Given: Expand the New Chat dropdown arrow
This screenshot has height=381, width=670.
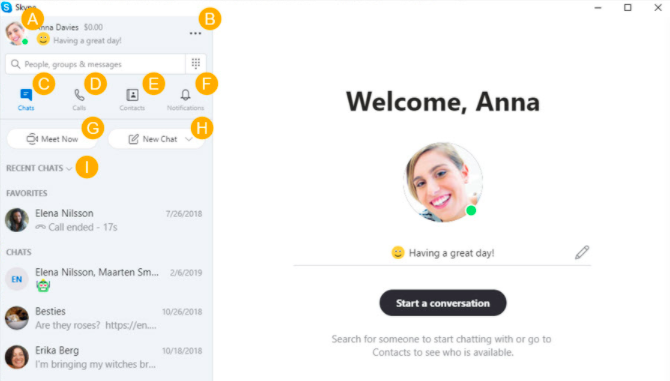Looking at the screenshot, I should tap(188, 139).
